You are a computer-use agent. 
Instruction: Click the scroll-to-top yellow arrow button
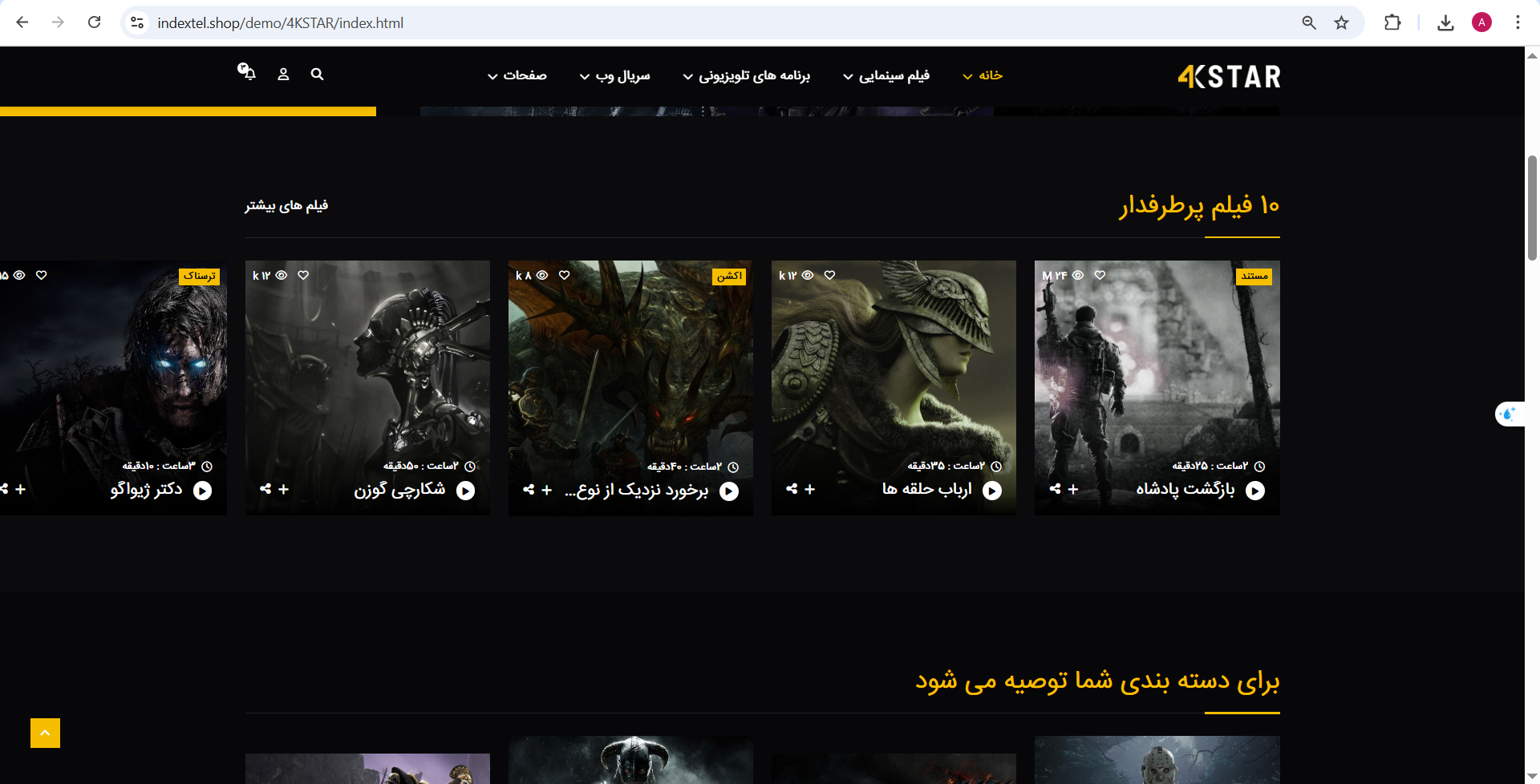45,733
